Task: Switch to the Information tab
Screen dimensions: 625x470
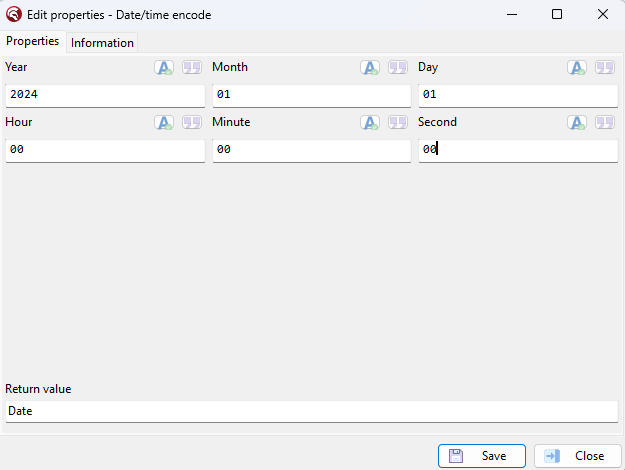Action: [x=102, y=43]
